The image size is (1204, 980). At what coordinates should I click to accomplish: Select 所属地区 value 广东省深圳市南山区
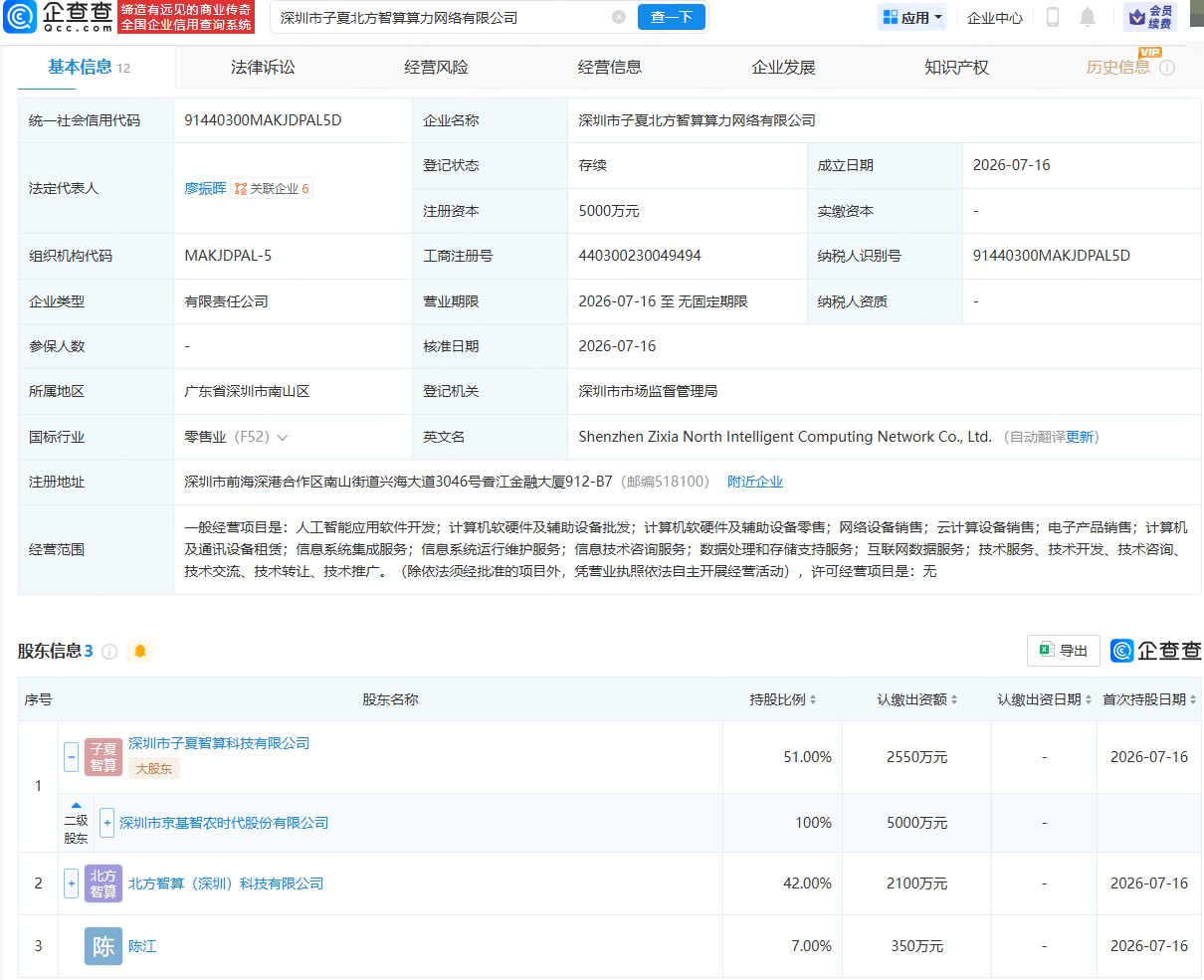247,391
